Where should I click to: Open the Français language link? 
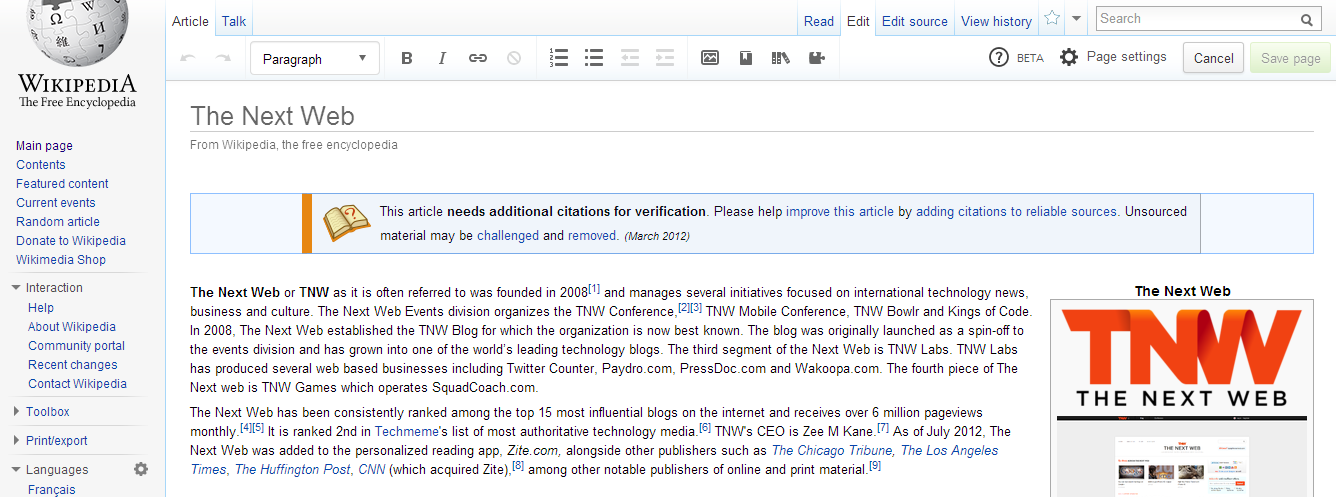[x=51, y=490]
